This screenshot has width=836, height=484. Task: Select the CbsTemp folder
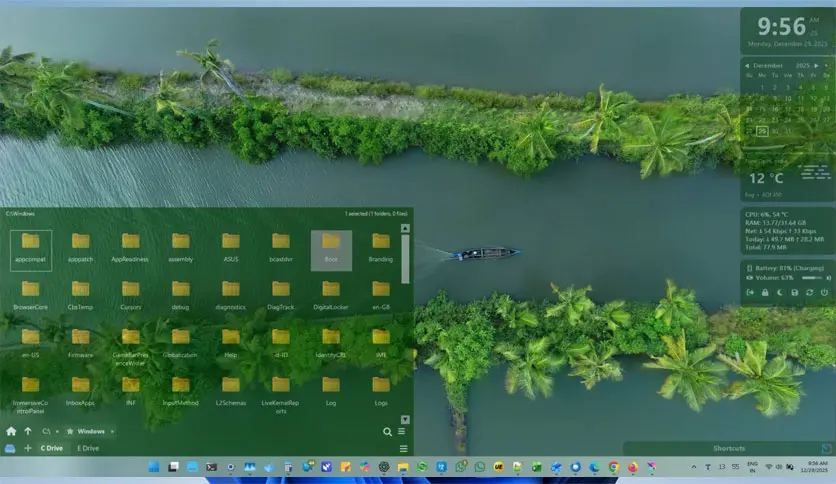point(81,296)
